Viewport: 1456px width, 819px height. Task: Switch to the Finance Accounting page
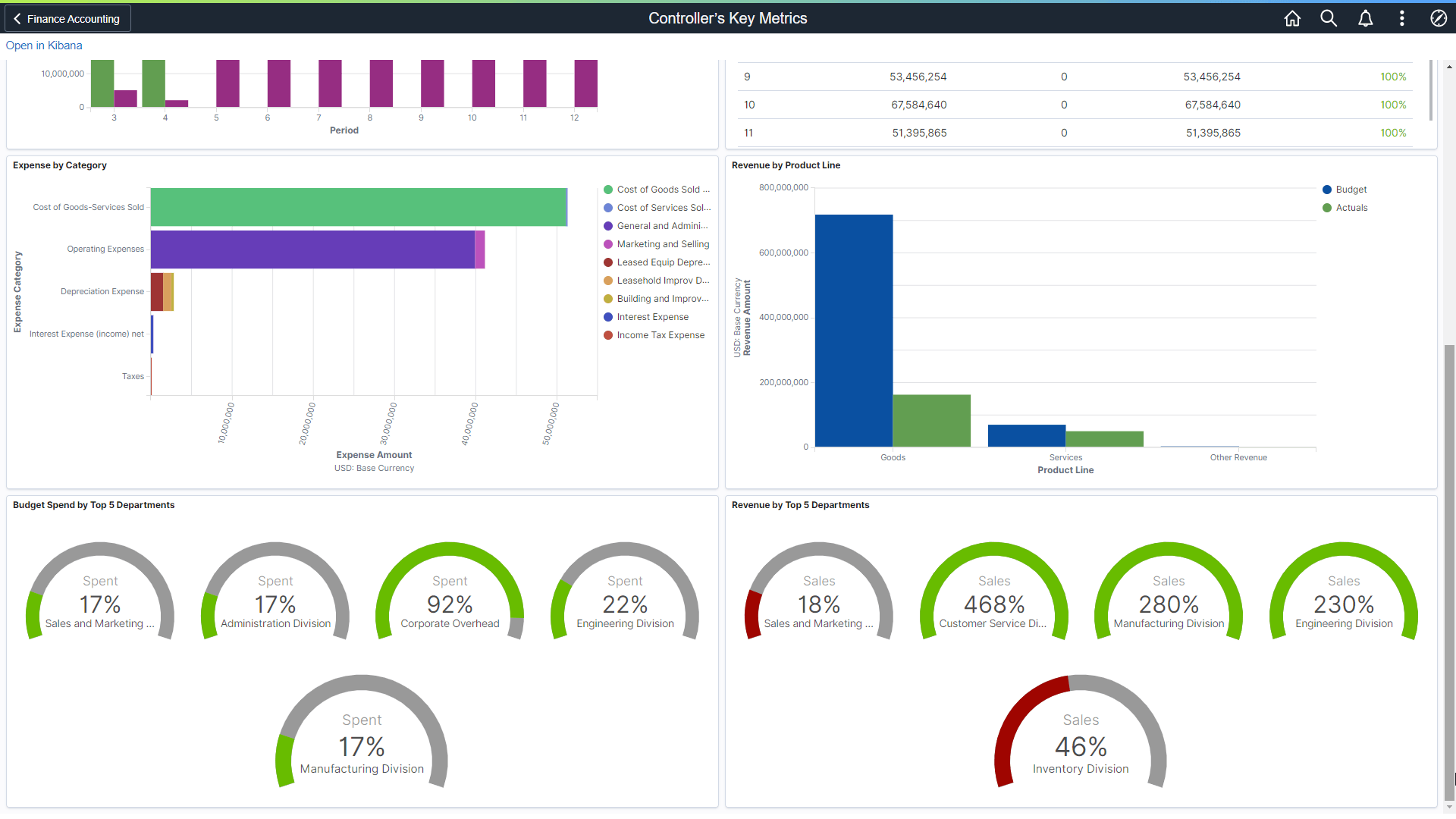click(74, 18)
